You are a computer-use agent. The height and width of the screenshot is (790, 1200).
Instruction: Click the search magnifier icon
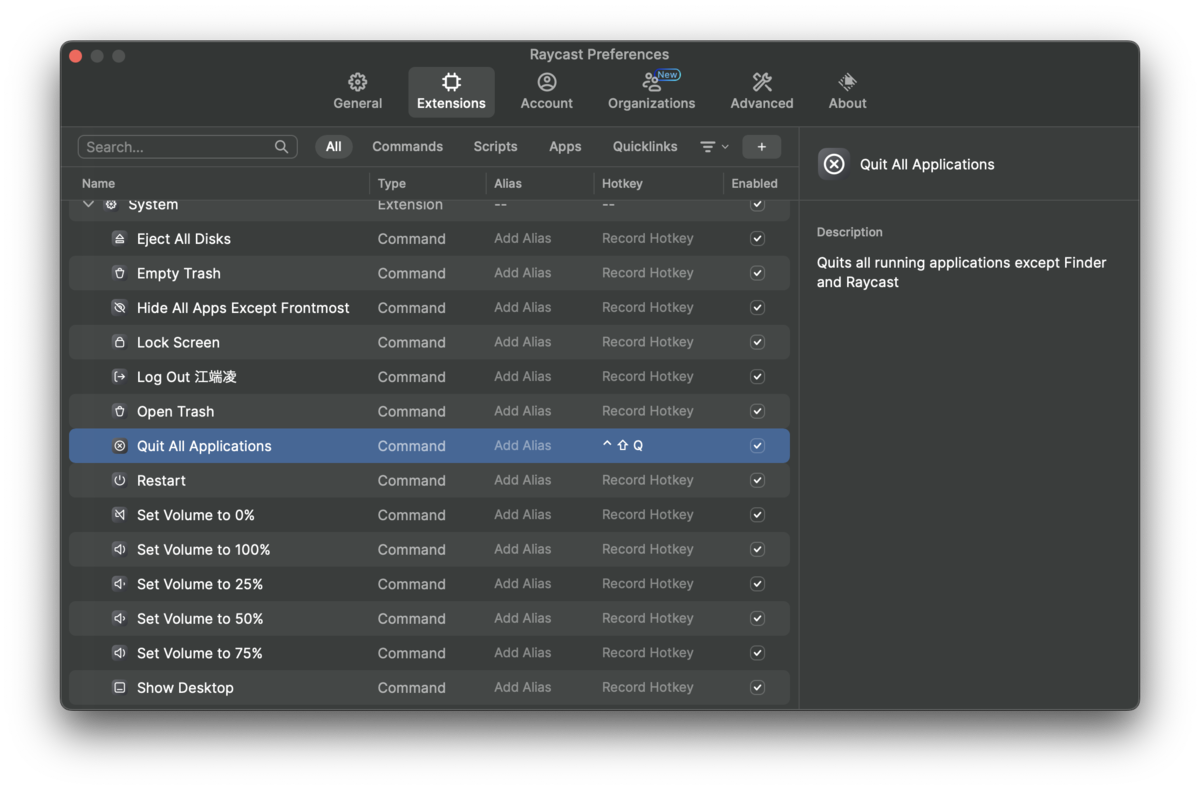point(281,147)
